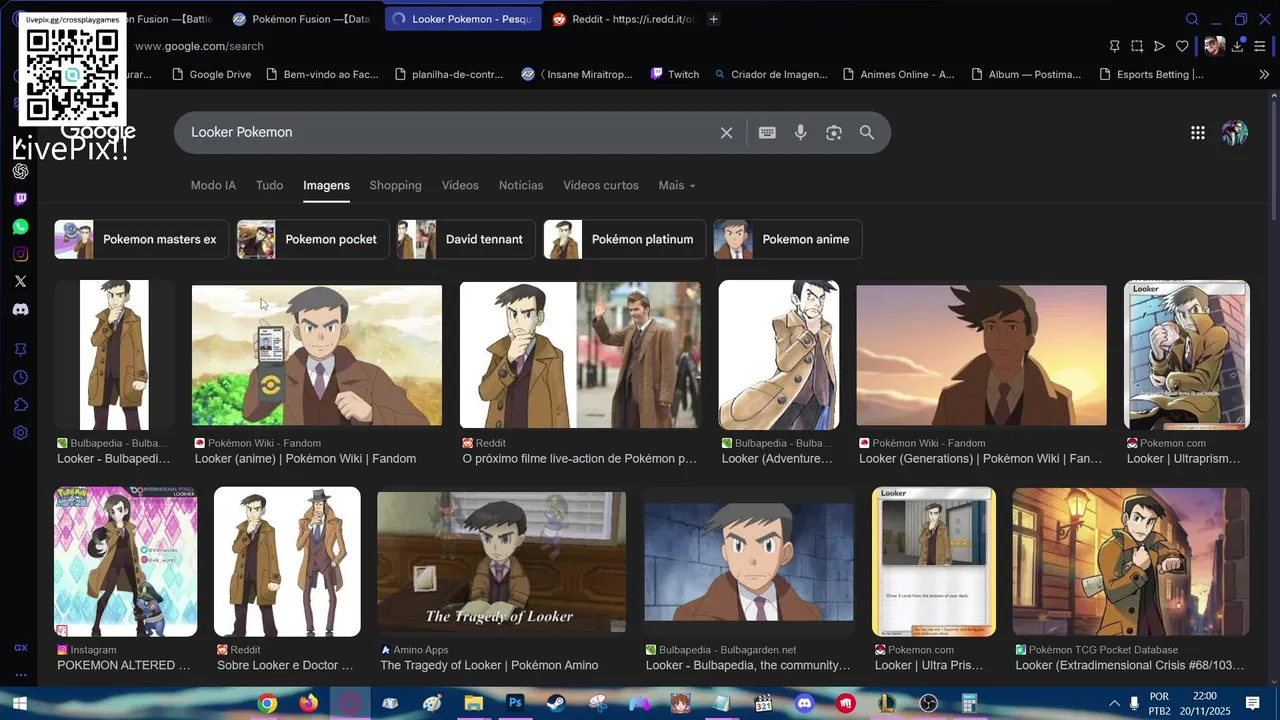The height and width of the screenshot is (720, 1280).
Task: Open the Pokémon TCG Pocket Looker card thumbnail
Action: tap(1131, 562)
